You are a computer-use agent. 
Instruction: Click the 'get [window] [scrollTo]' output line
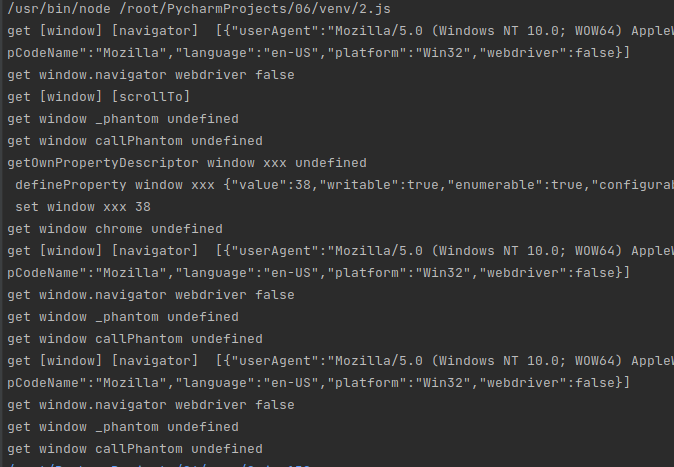click(99, 97)
